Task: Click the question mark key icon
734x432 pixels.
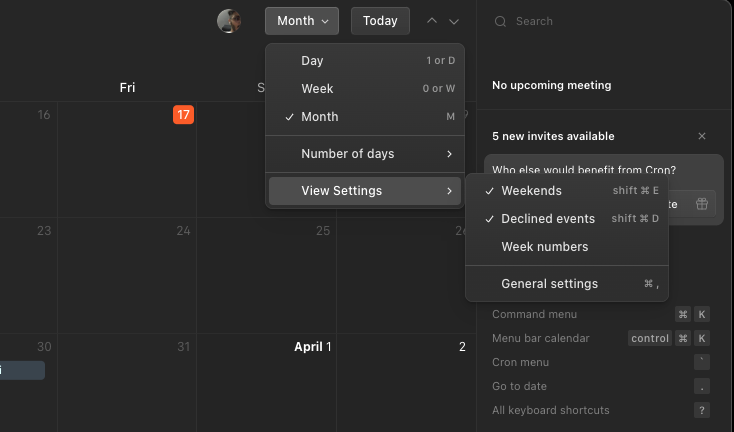Action: pyautogui.click(x=702, y=410)
